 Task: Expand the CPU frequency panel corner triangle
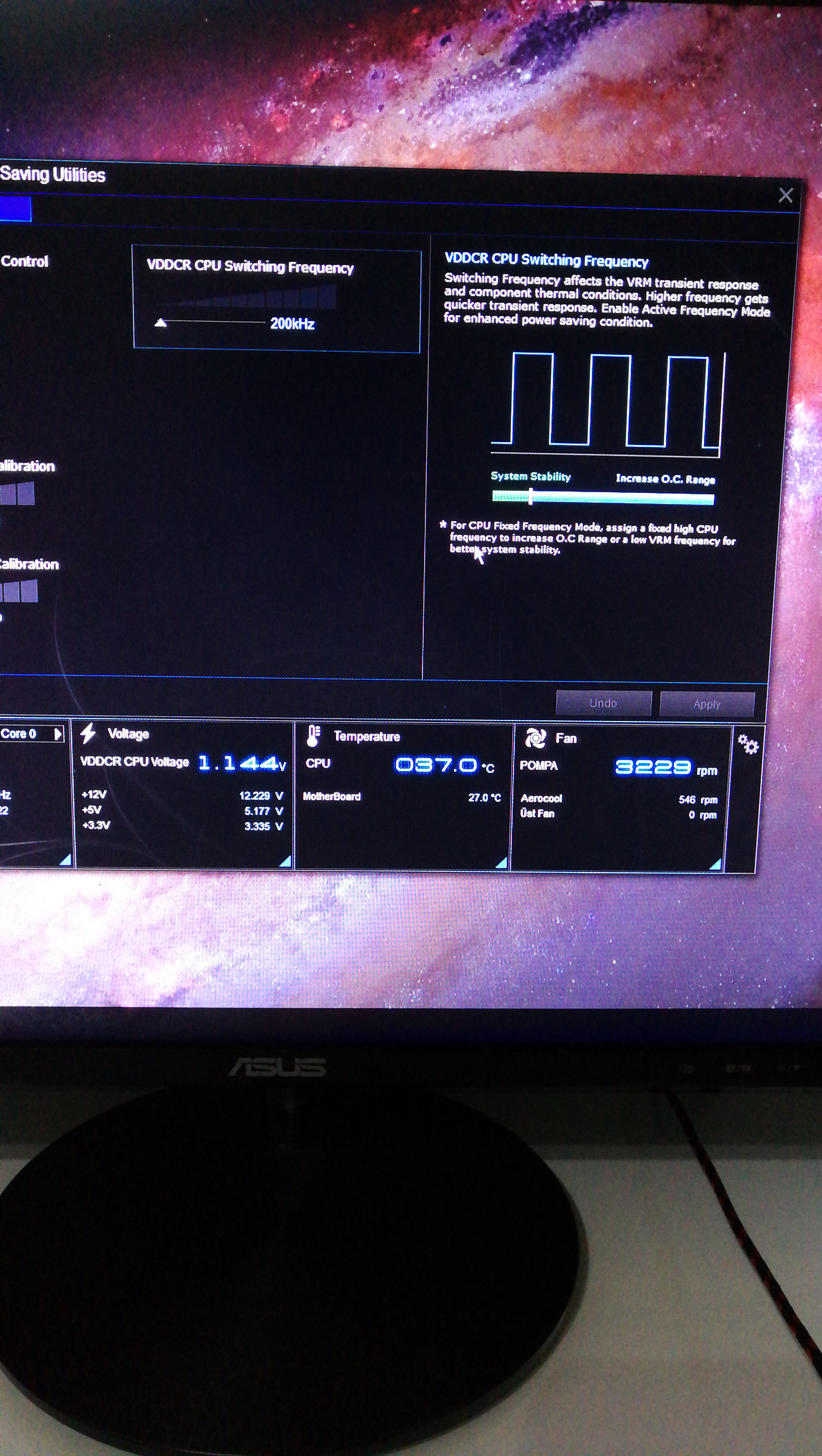coord(66,859)
